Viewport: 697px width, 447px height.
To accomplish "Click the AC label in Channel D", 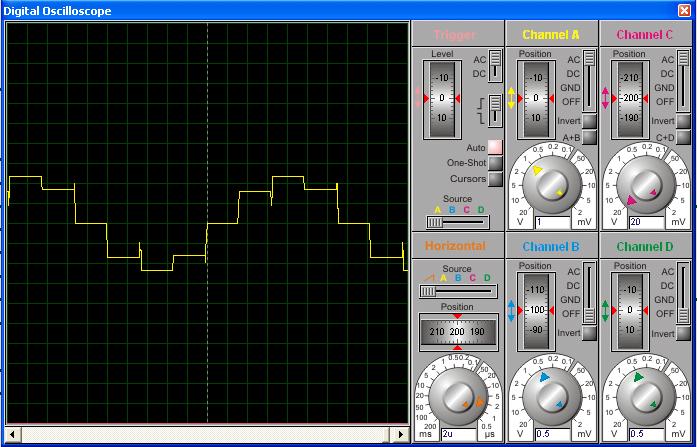I will click(668, 271).
